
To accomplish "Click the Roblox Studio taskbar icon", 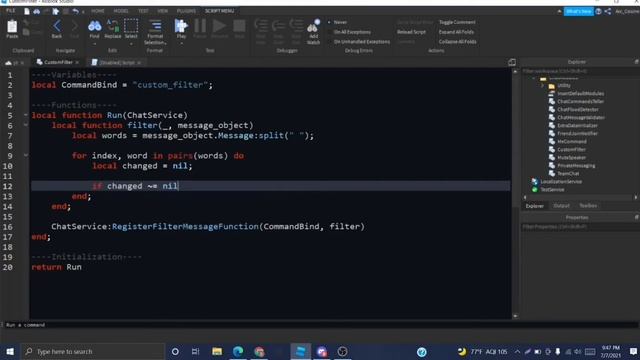I will pos(300,351).
